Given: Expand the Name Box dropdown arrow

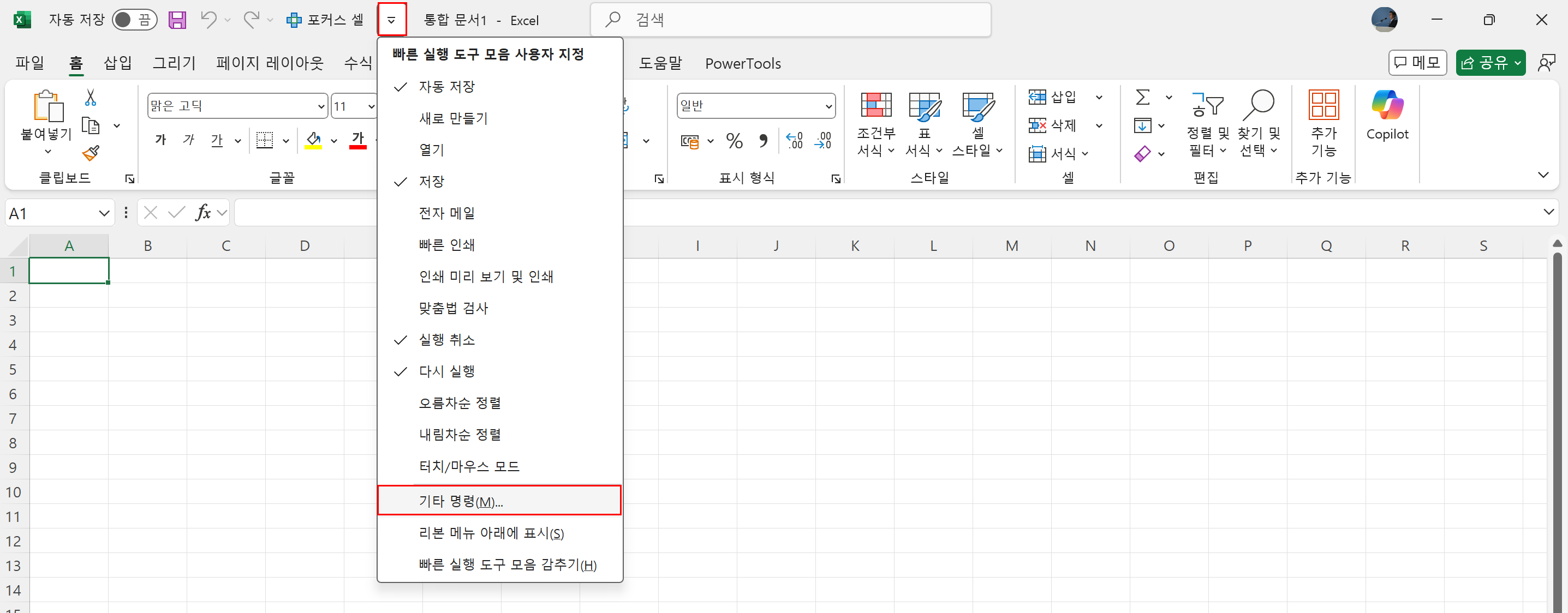Looking at the screenshot, I should [x=104, y=213].
